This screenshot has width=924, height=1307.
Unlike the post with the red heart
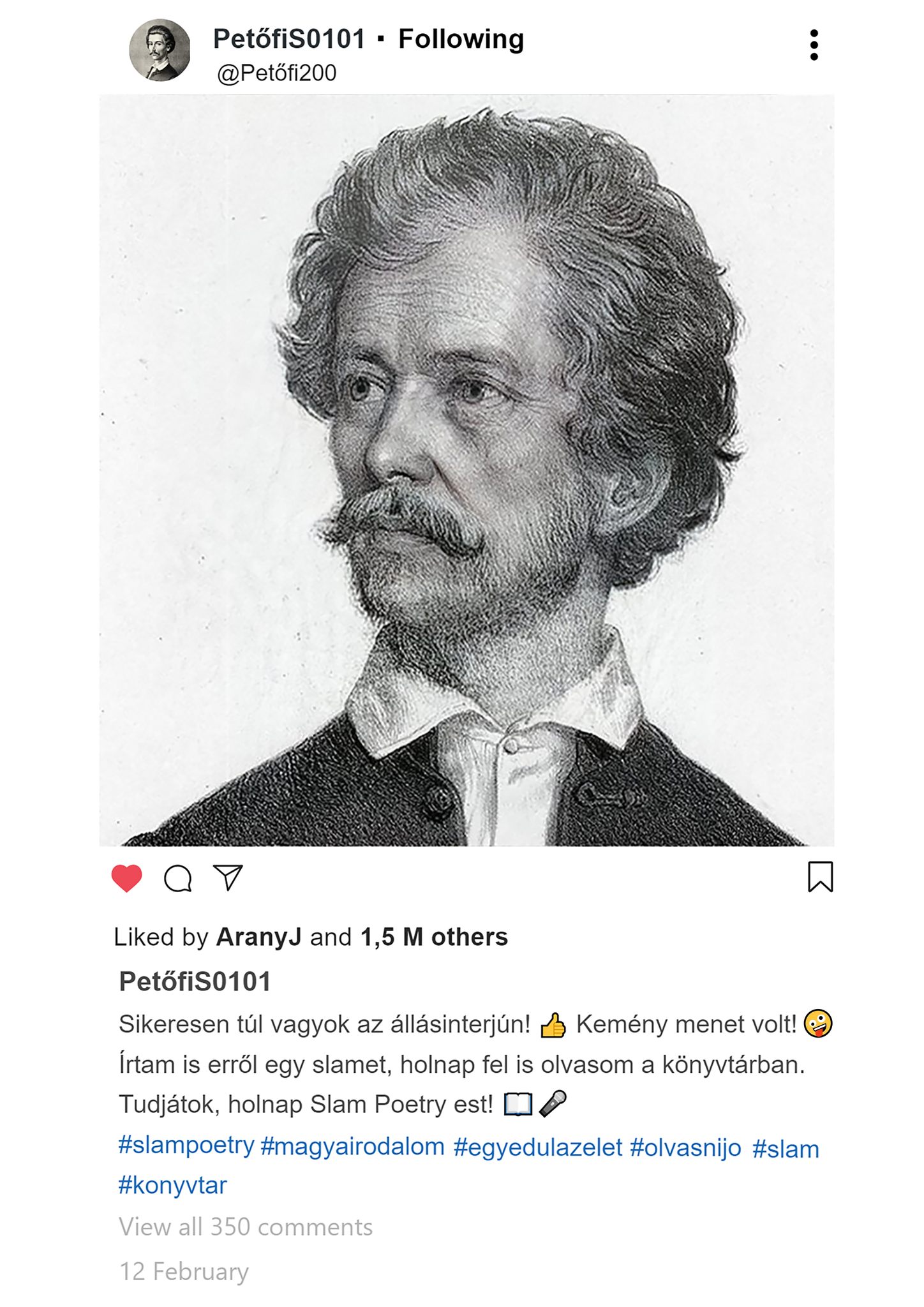(x=126, y=878)
